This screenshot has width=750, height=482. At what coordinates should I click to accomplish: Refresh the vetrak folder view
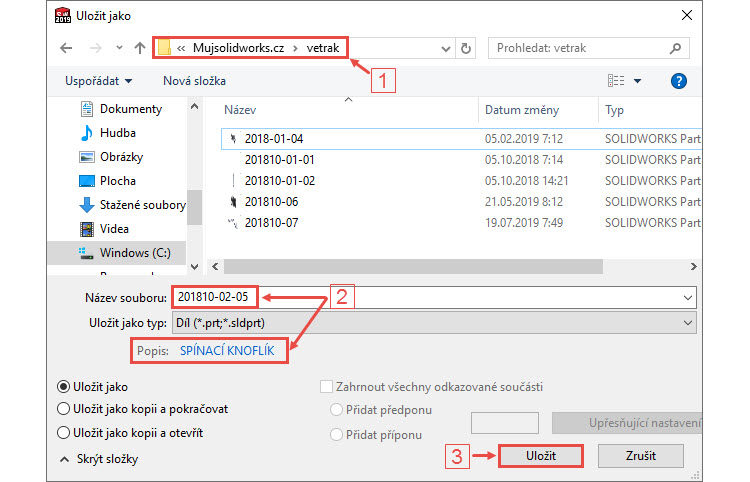(x=467, y=47)
